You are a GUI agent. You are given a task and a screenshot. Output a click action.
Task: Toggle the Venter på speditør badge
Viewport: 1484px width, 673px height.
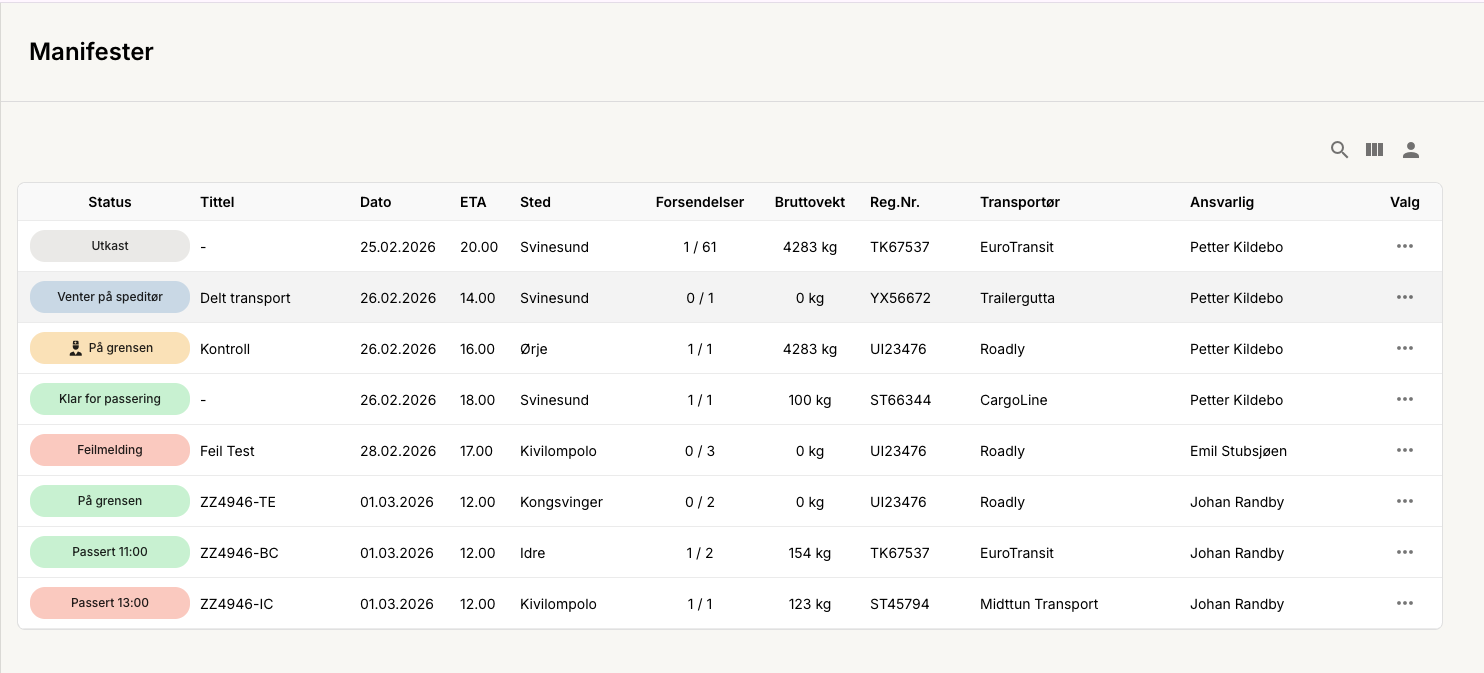coord(109,296)
